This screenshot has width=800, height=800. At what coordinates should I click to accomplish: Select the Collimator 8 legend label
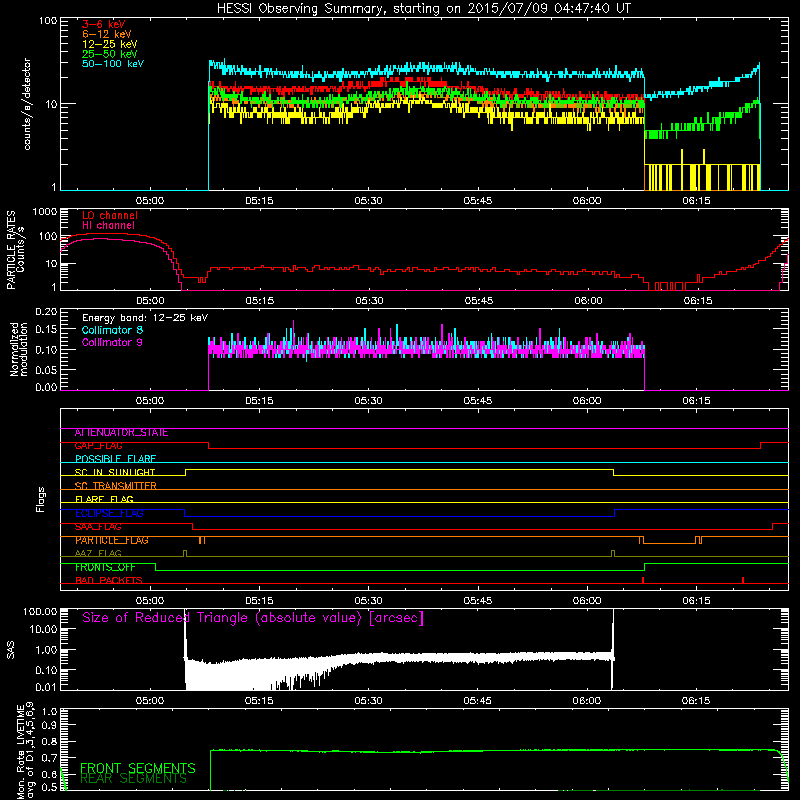click(112, 330)
